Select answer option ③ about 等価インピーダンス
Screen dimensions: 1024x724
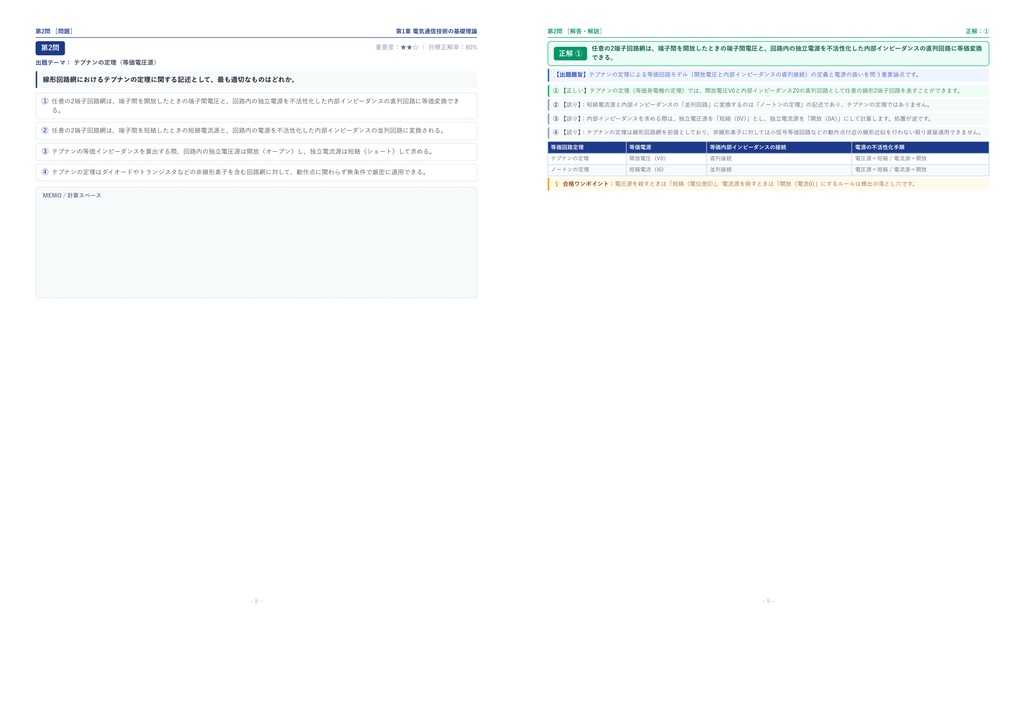point(256,151)
